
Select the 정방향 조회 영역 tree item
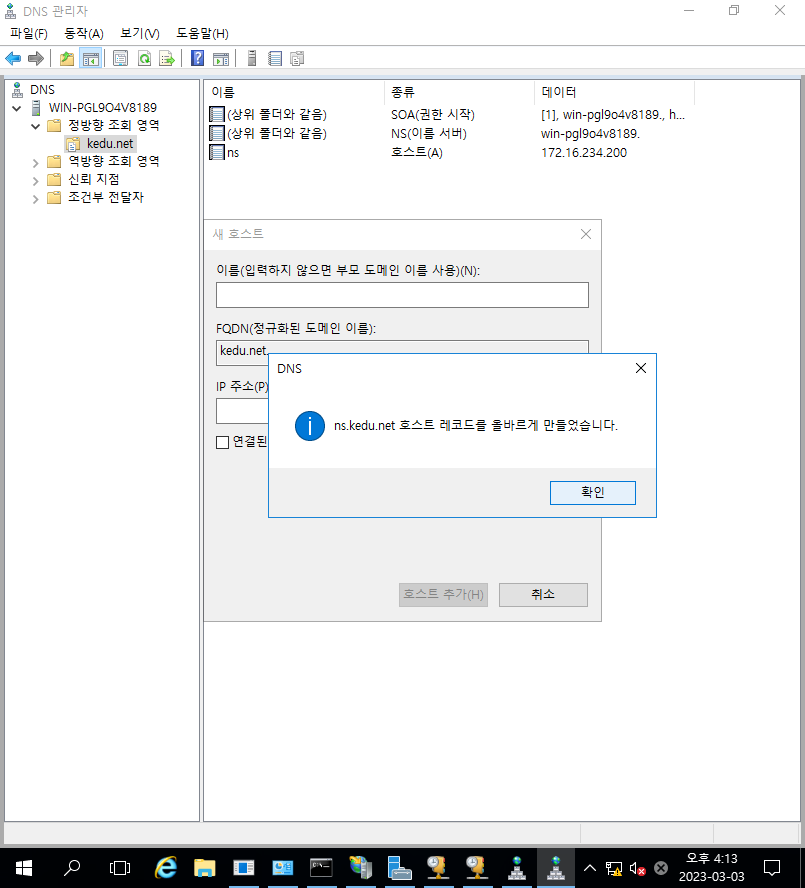[x=113, y=125]
